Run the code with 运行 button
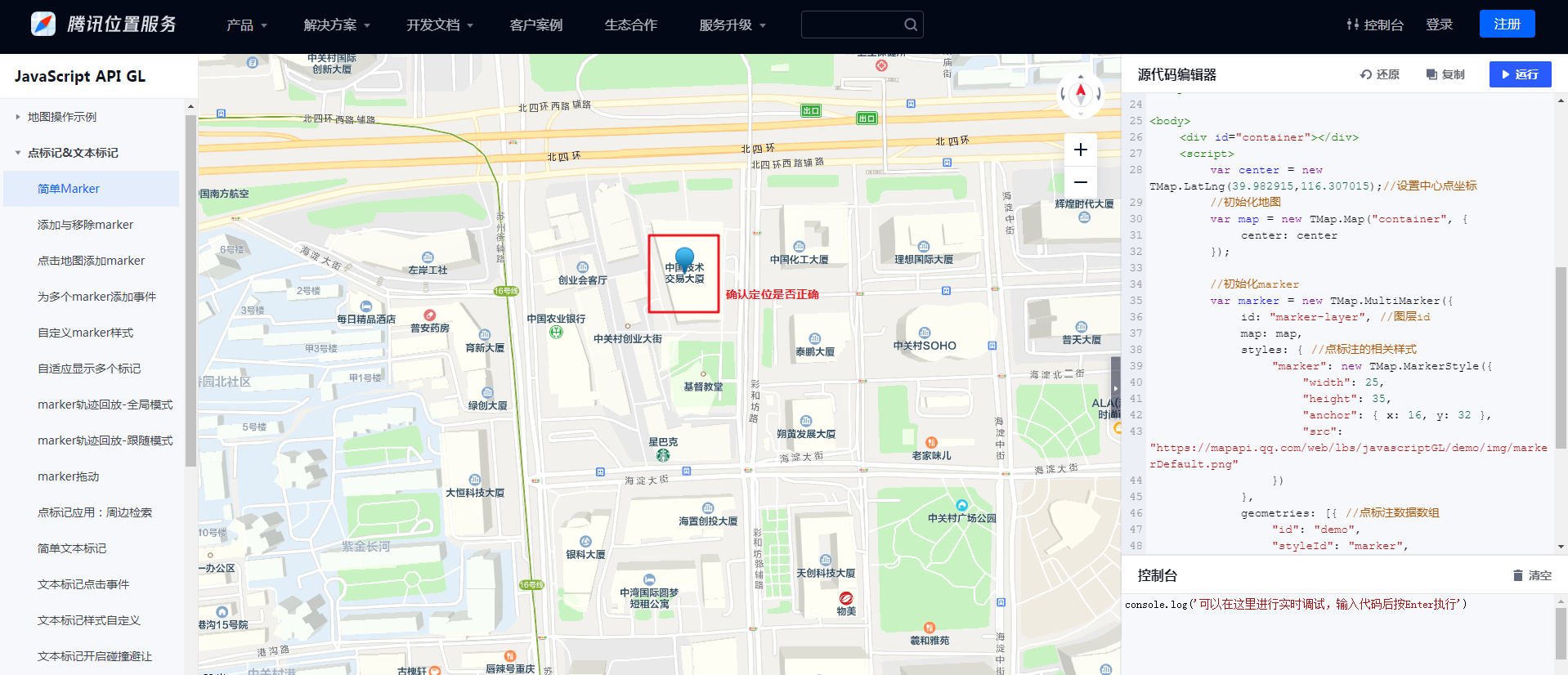The width and height of the screenshot is (1568, 675). click(x=1520, y=74)
